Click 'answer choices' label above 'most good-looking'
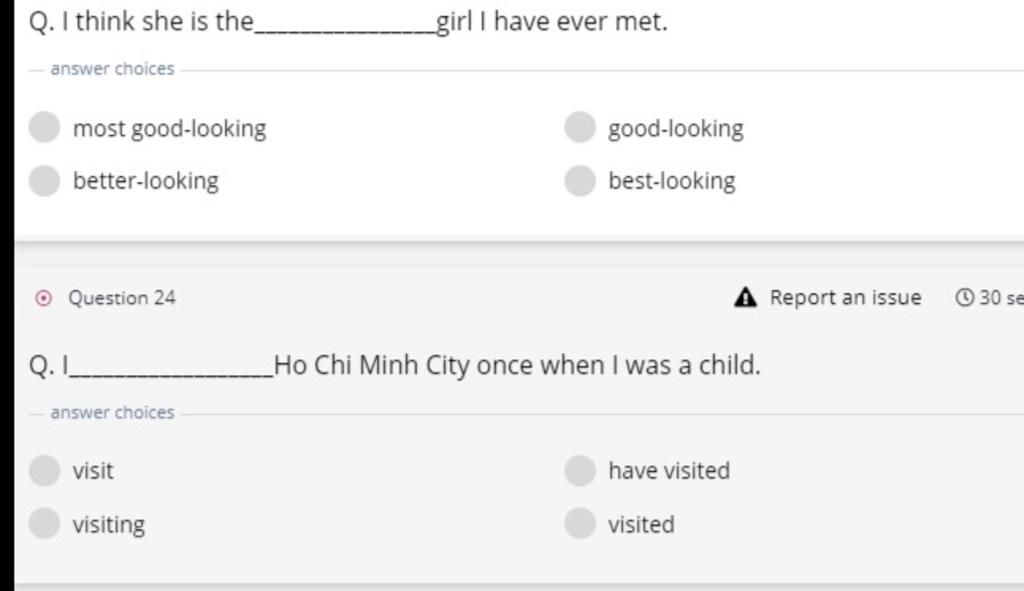This screenshot has width=1024, height=591. (x=112, y=69)
